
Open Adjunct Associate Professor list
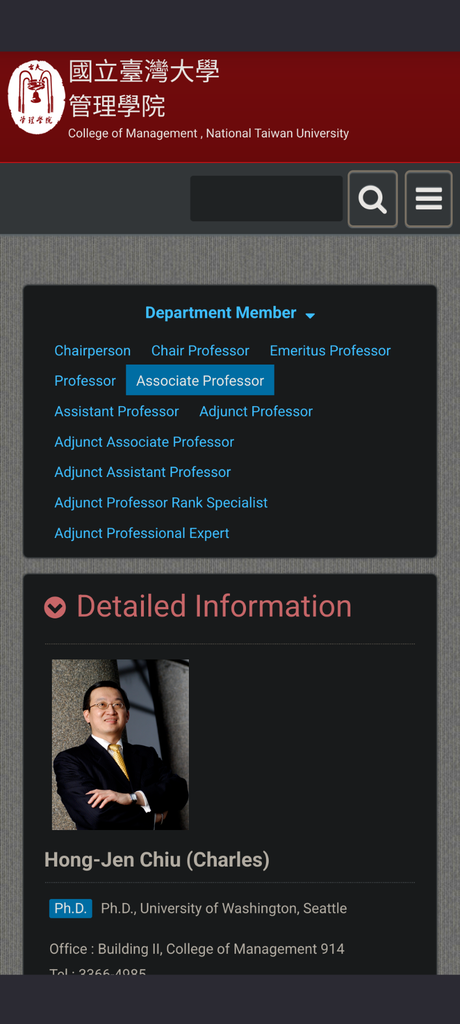(144, 442)
